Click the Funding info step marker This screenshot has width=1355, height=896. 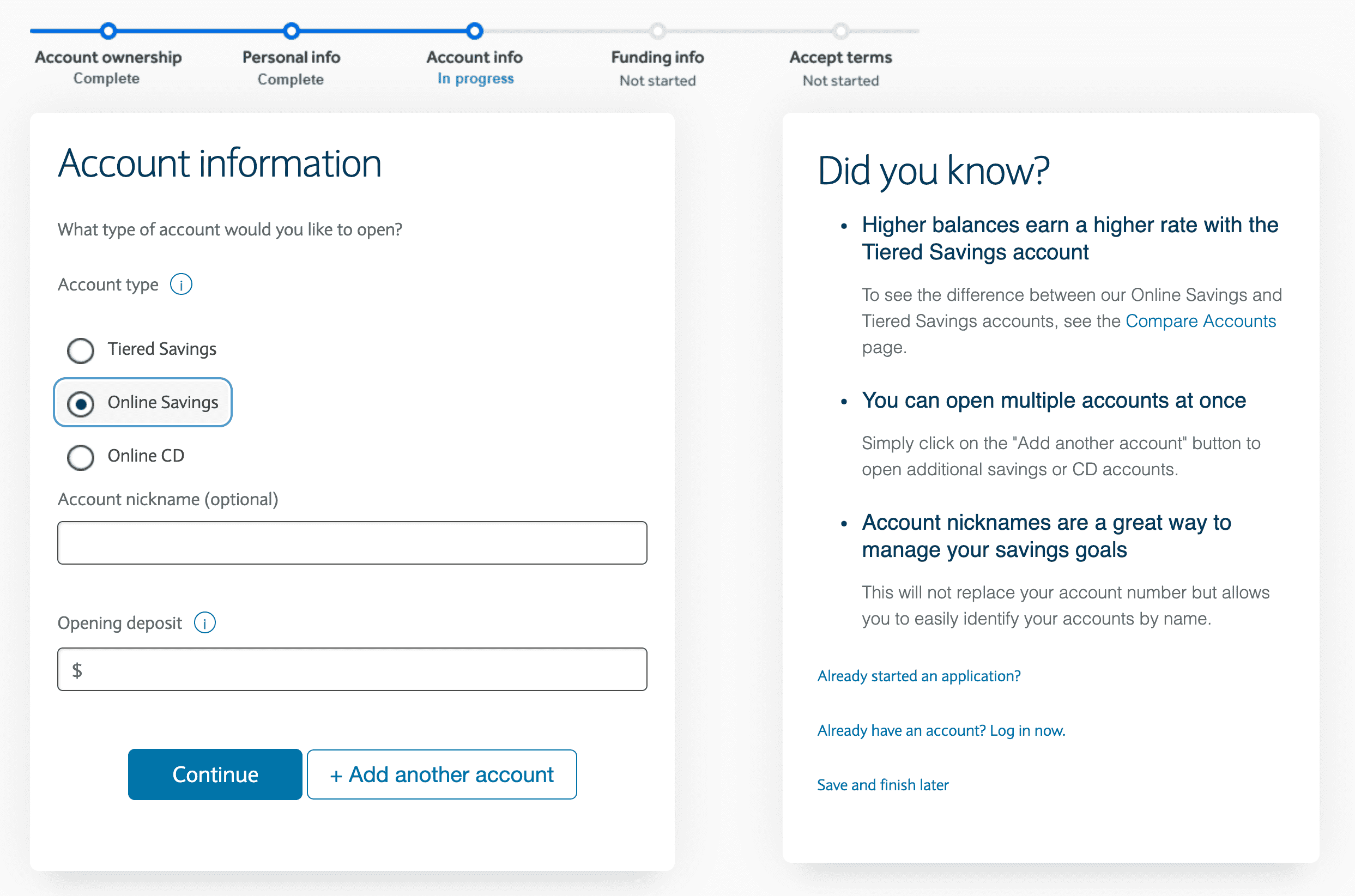click(658, 31)
